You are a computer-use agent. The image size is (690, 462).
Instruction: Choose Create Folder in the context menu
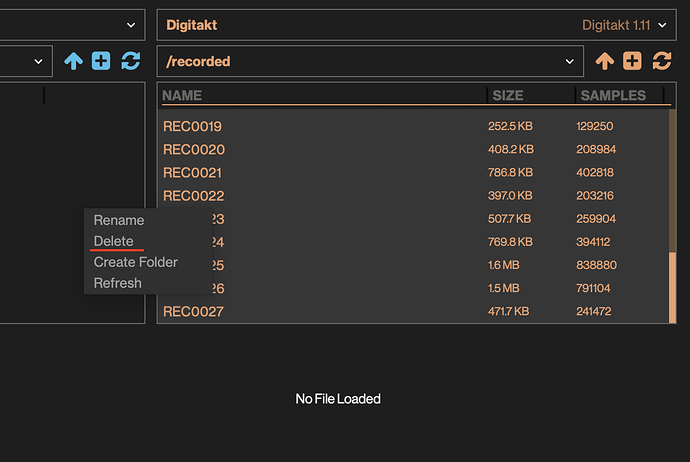tap(136, 262)
